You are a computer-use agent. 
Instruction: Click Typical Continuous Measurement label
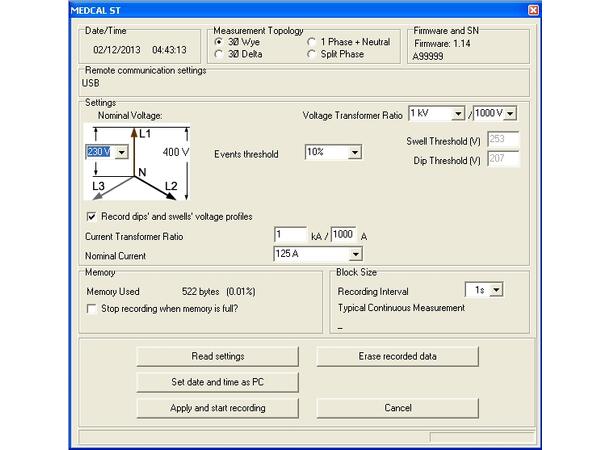[401, 308]
